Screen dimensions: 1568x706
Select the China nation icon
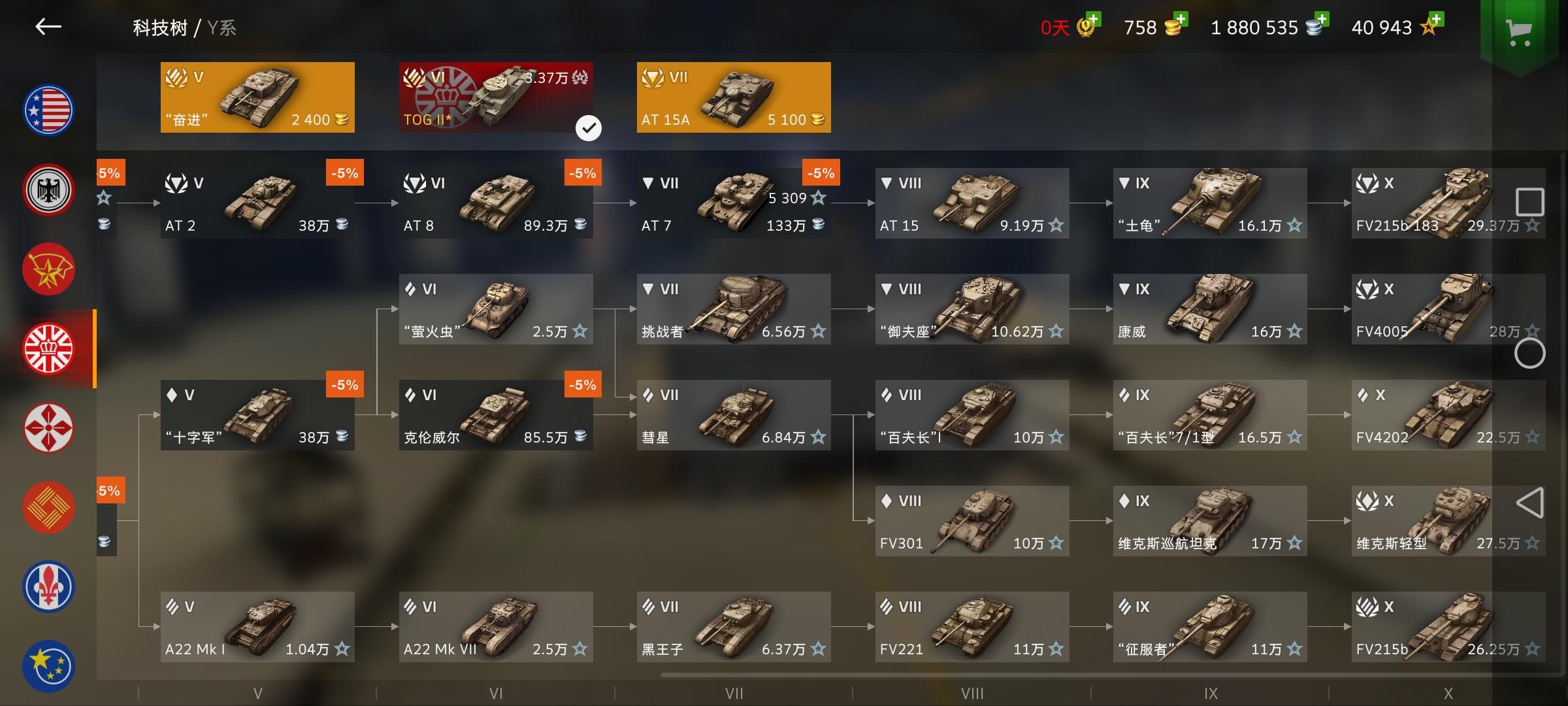pyautogui.click(x=49, y=507)
